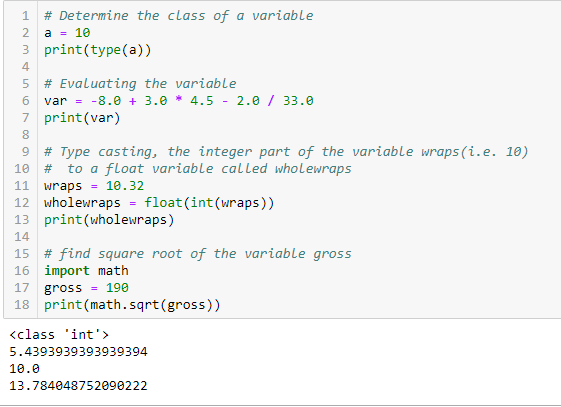The height and width of the screenshot is (407, 561).
Task: Click the value 33.0 in var expression
Action: 298,101
